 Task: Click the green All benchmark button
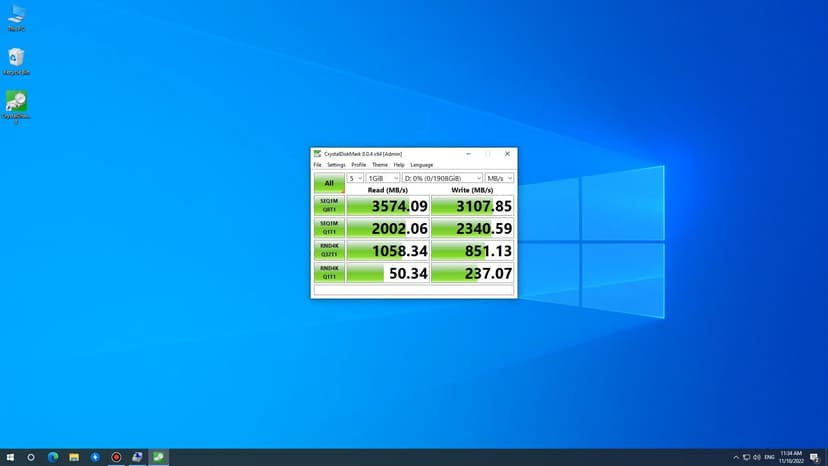329,183
